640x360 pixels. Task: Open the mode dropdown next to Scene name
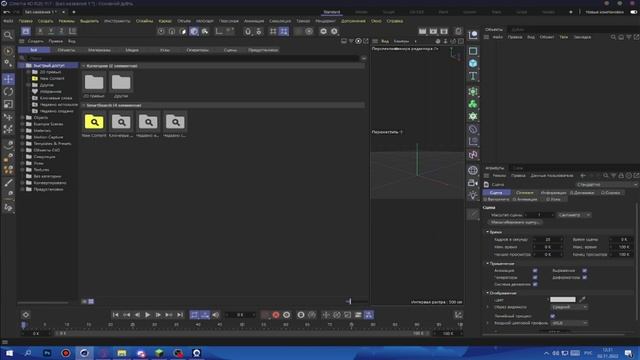(607, 184)
